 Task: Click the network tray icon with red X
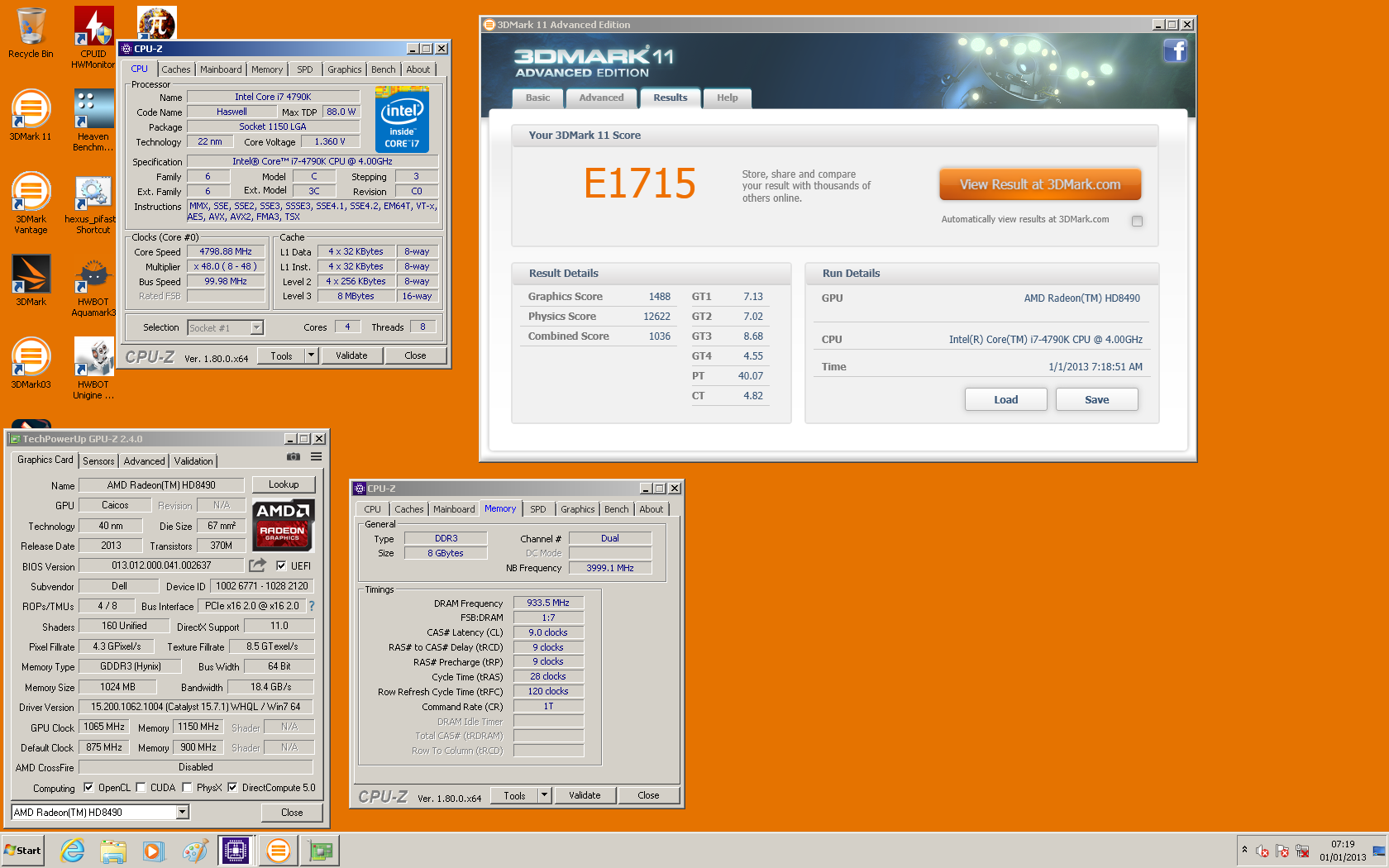[x=1302, y=851]
